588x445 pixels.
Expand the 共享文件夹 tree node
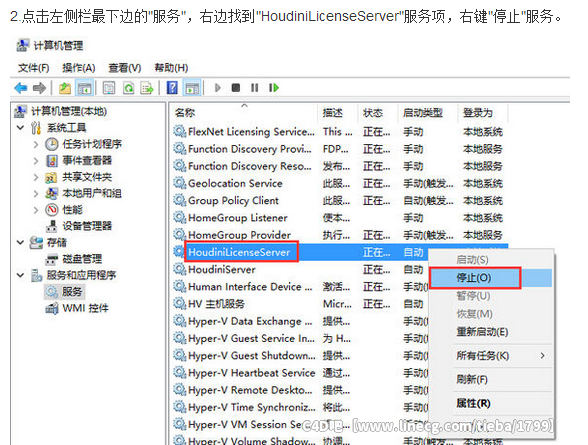pos(36,177)
